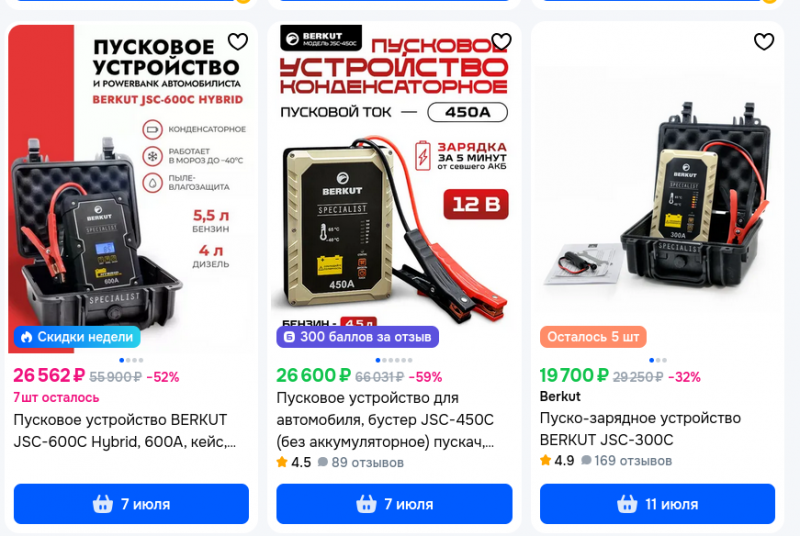Click the Скидки недели badge
This screenshot has height=536, width=800.
click(x=77, y=337)
